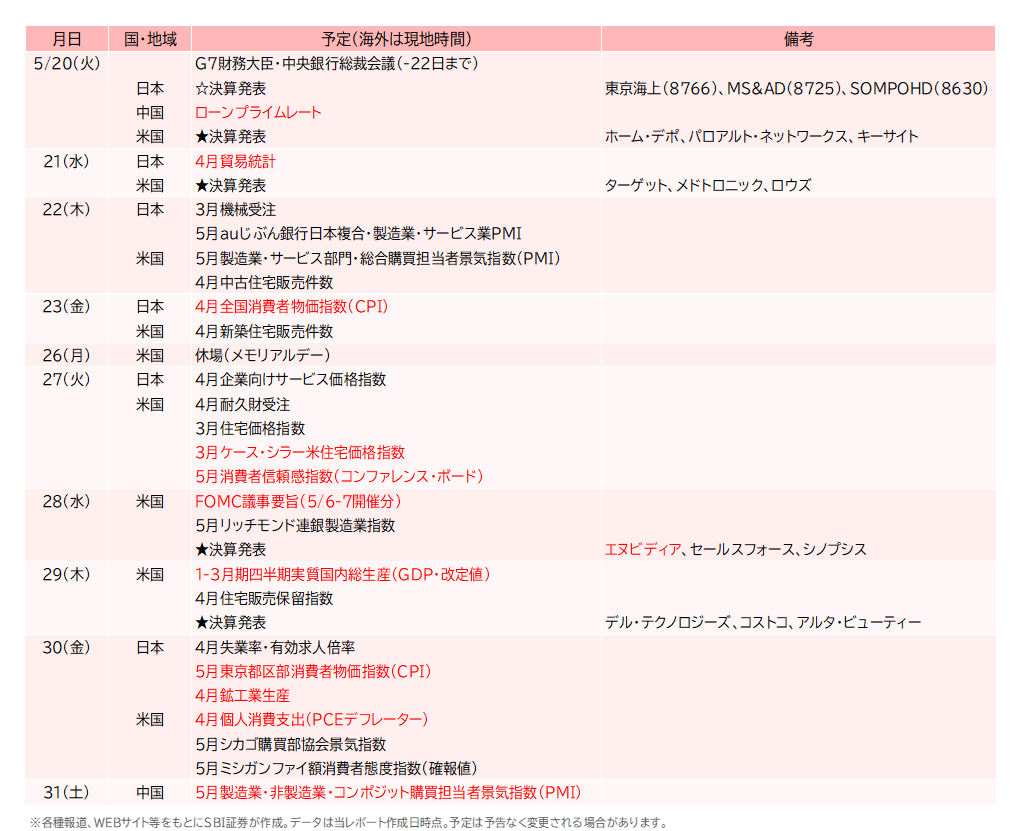Click red '5月消費者信頼感指数(コンファレンス・ボード)' entry

coord(339,476)
